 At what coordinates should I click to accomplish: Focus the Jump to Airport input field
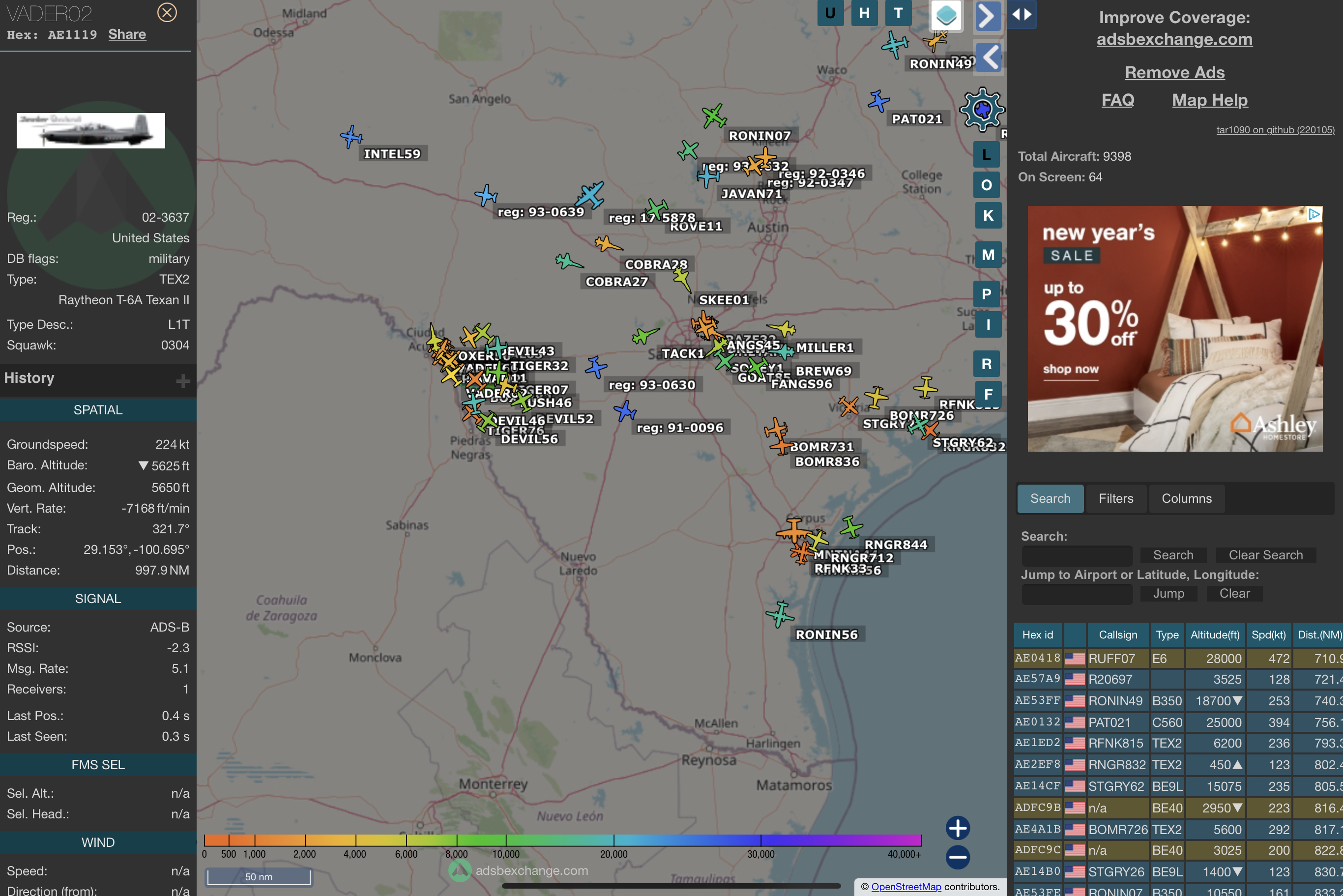tap(1077, 594)
